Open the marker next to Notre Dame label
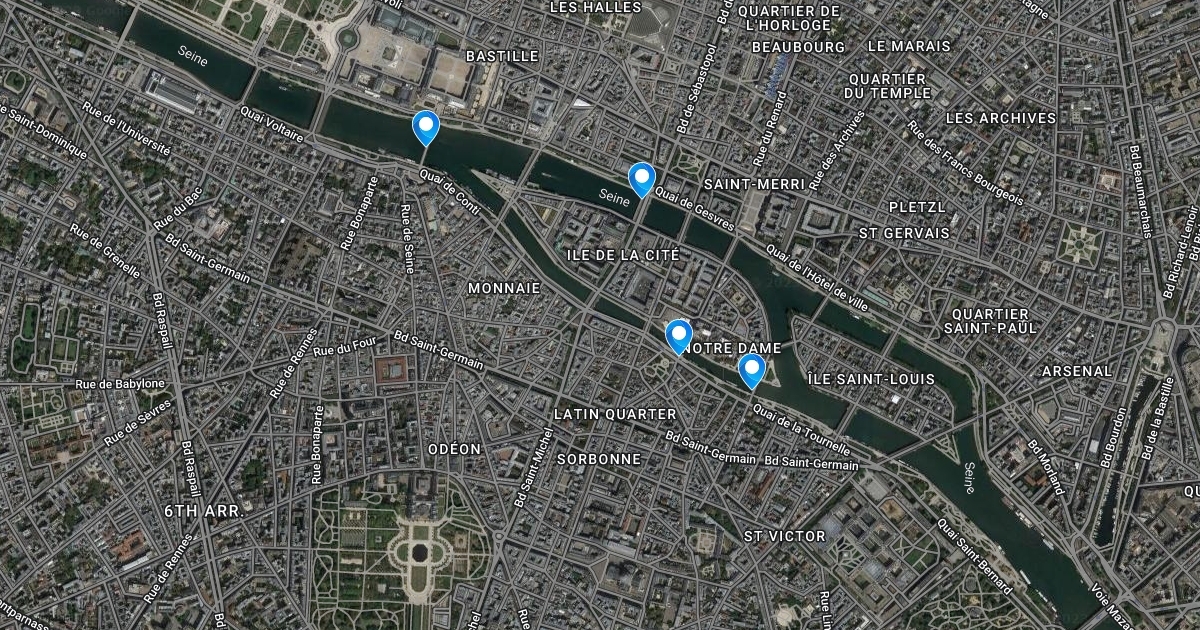 679,337
